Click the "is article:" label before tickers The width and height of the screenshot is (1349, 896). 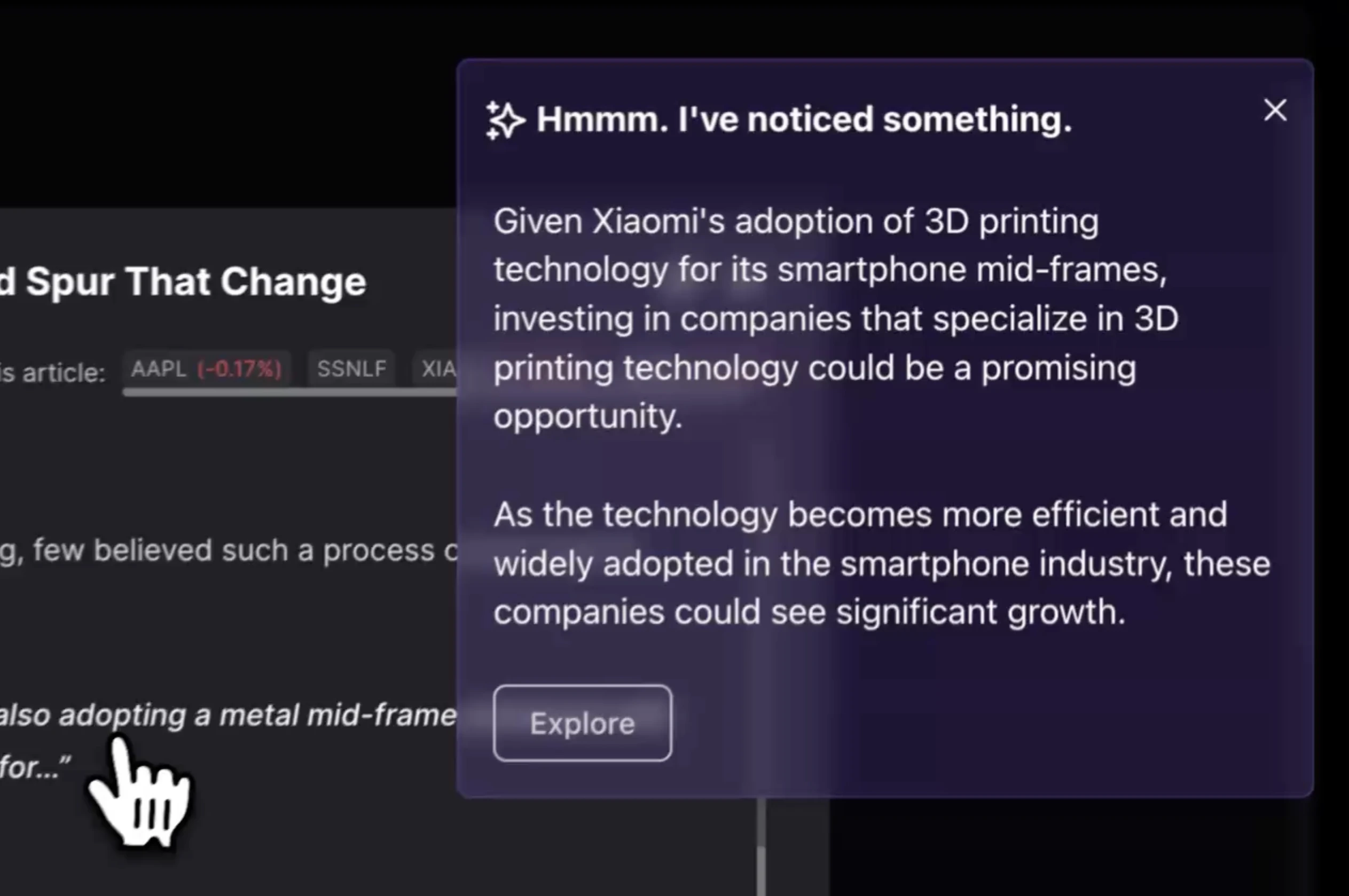click(x=52, y=373)
